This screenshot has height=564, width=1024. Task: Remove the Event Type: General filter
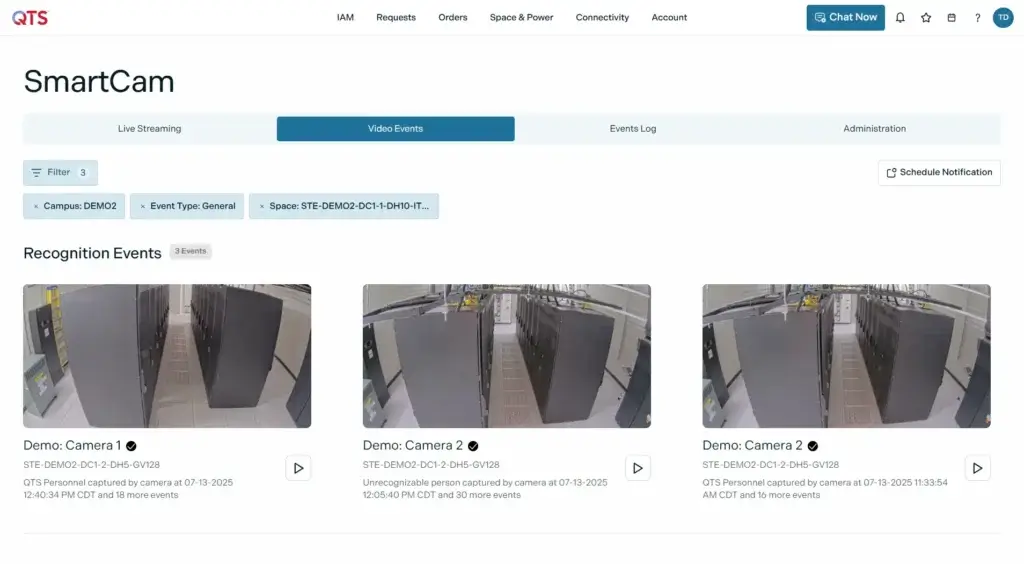pyautogui.click(x=142, y=206)
